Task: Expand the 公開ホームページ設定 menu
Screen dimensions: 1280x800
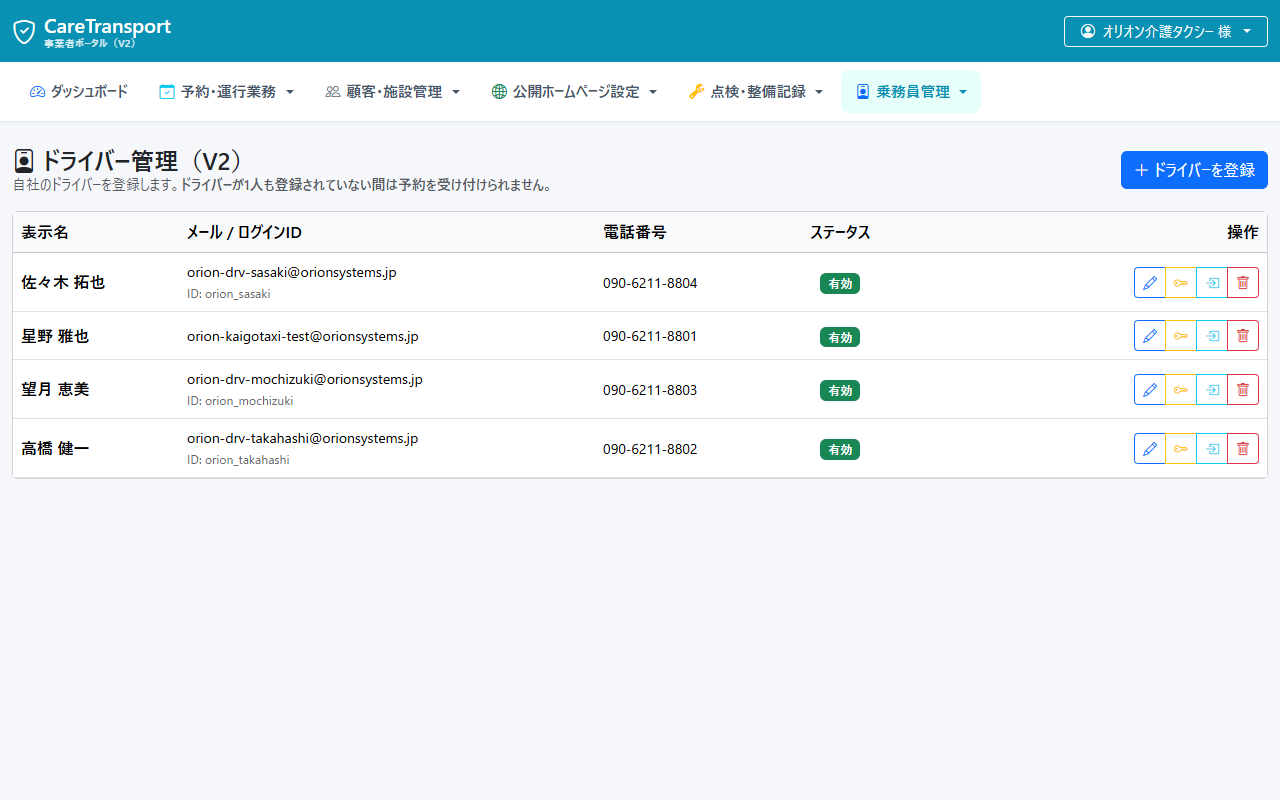Action: pyautogui.click(x=575, y=92)
